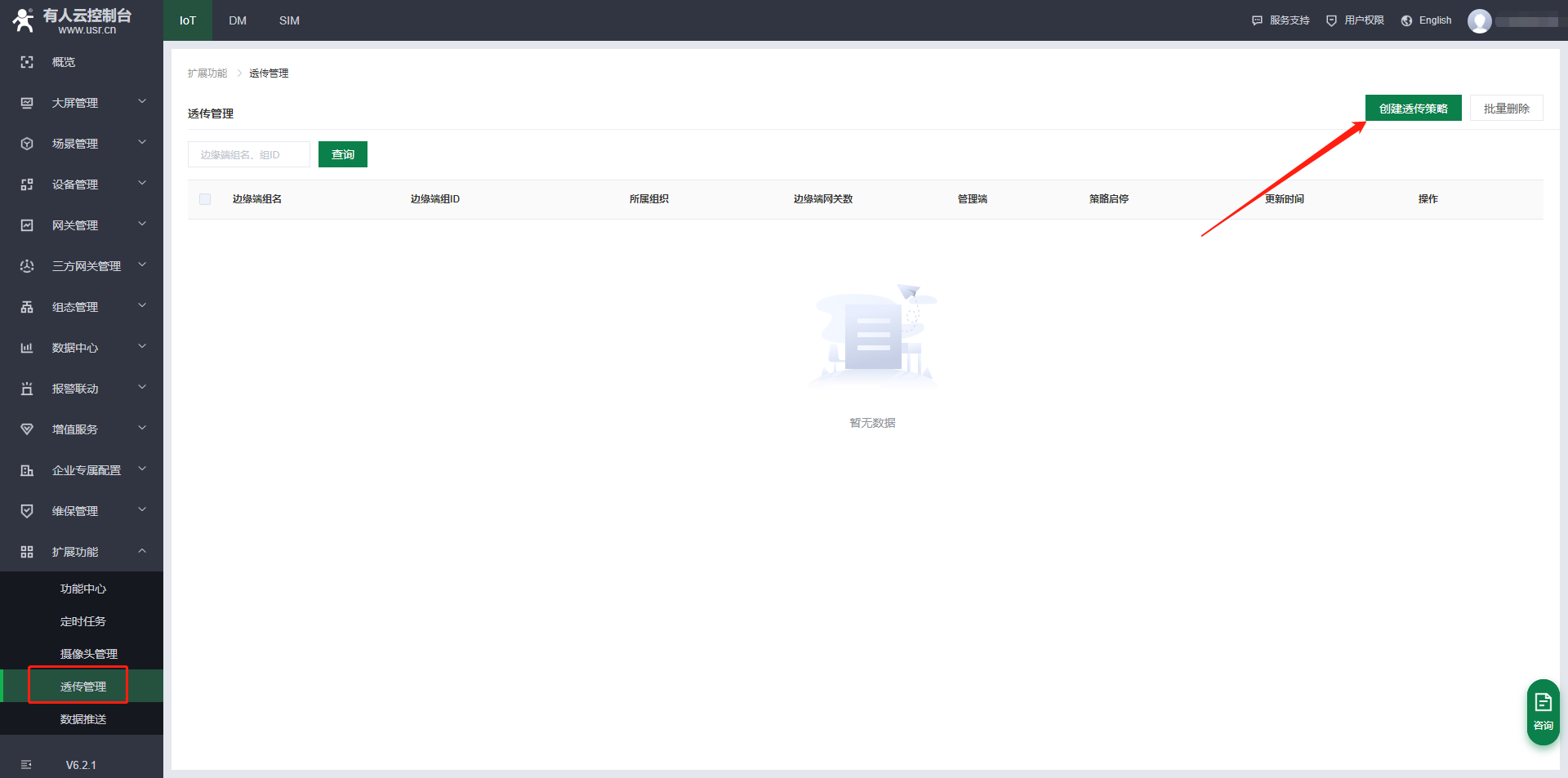Focus the 边缘端组名 search input field
1568x778 pixels.
(x=249, y=154)
